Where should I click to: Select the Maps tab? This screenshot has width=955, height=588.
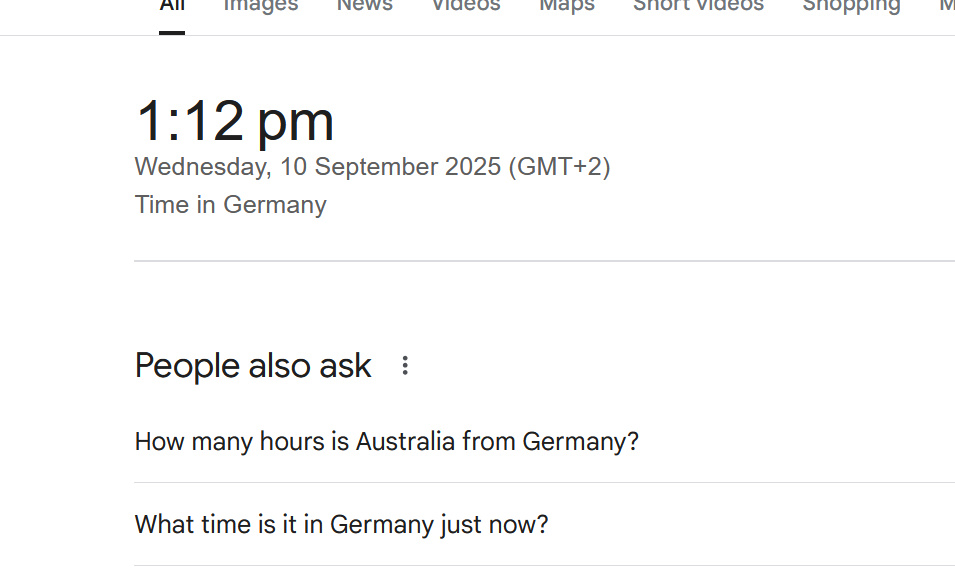pos(567,6)
